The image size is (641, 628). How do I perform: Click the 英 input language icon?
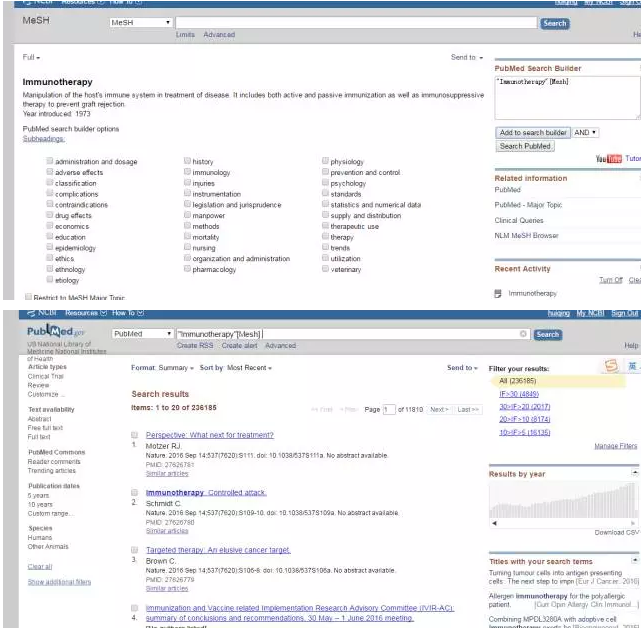(x=632, y=367)
